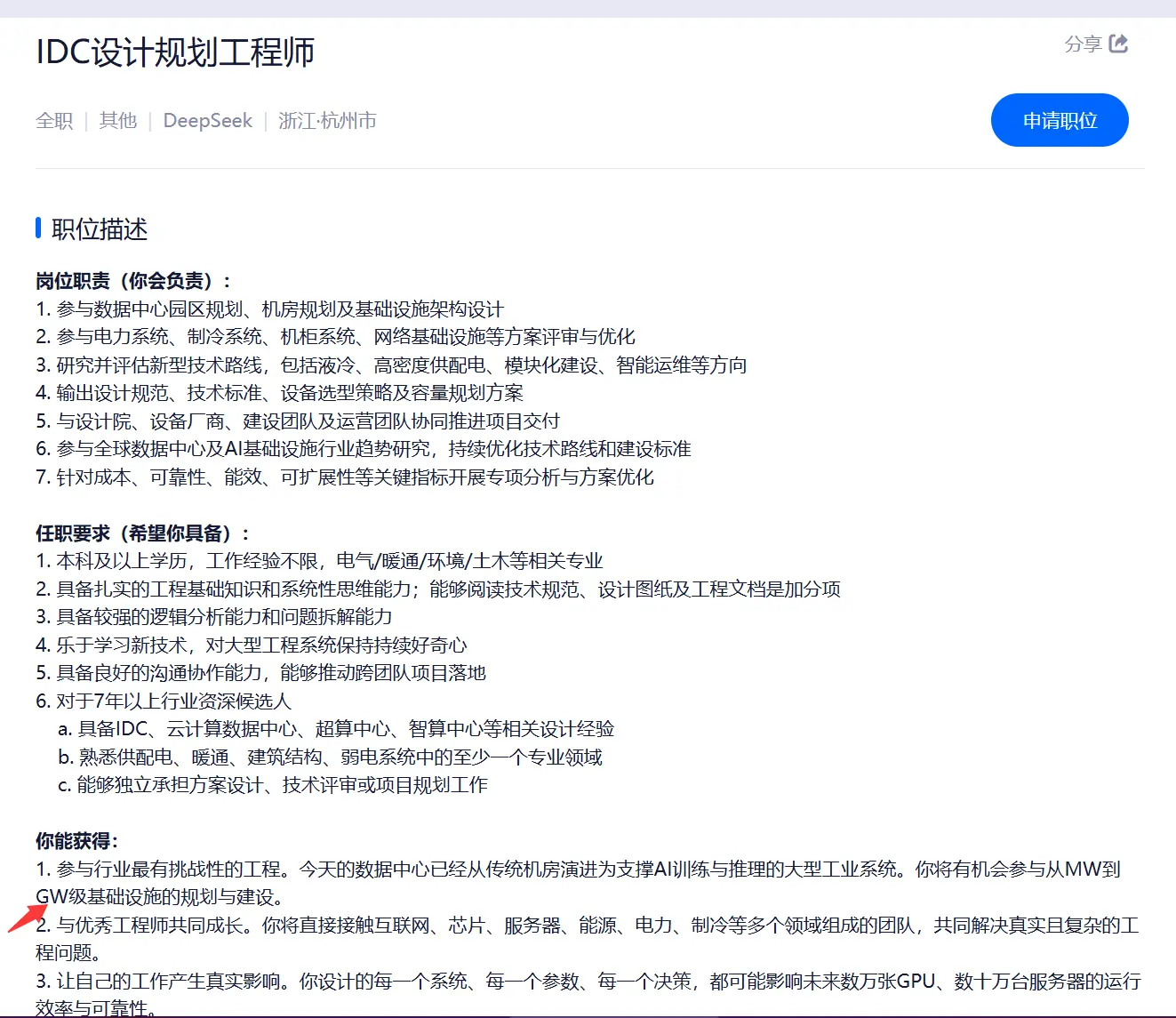Click the line 针对成本、可靠性、能效
1176x1018 pixels.
(345, 477)
